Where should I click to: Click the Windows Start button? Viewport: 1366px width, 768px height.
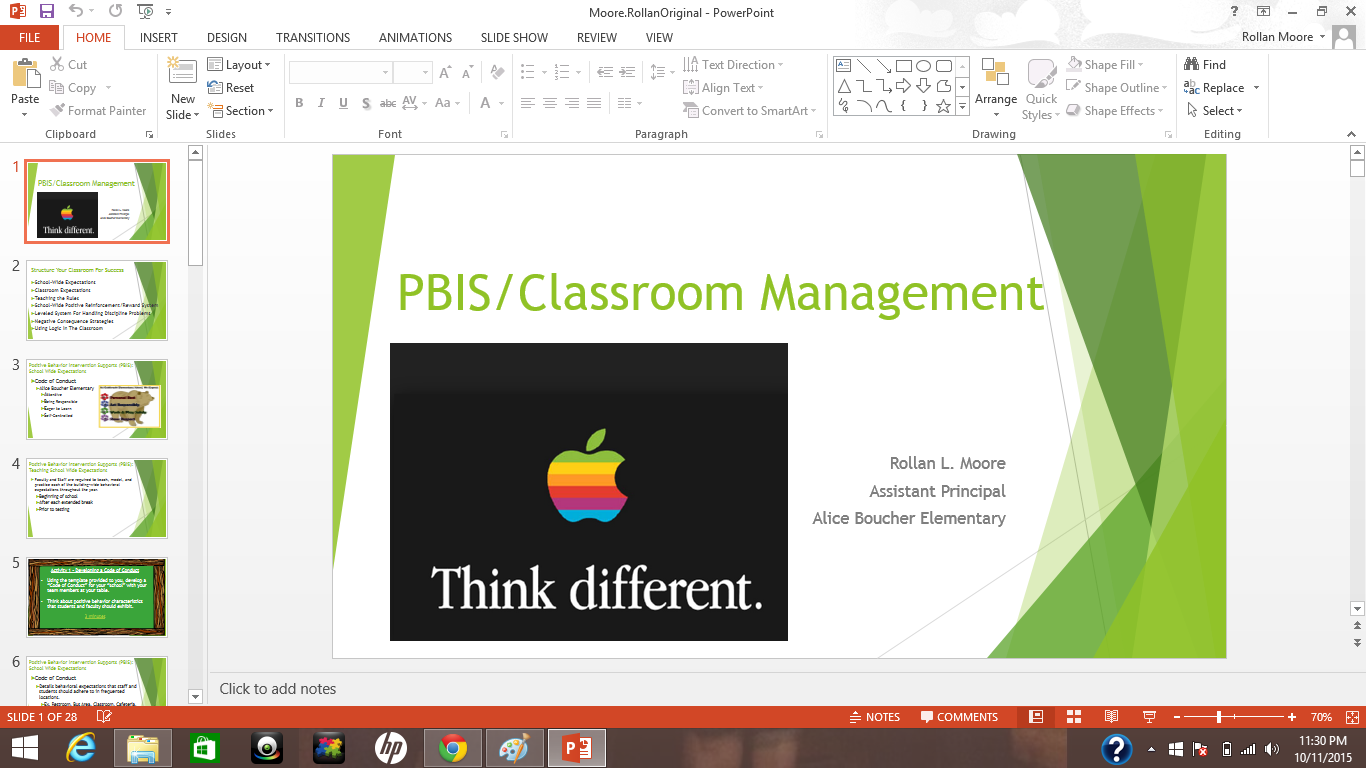pyautogui.click(x=24, y=748)
